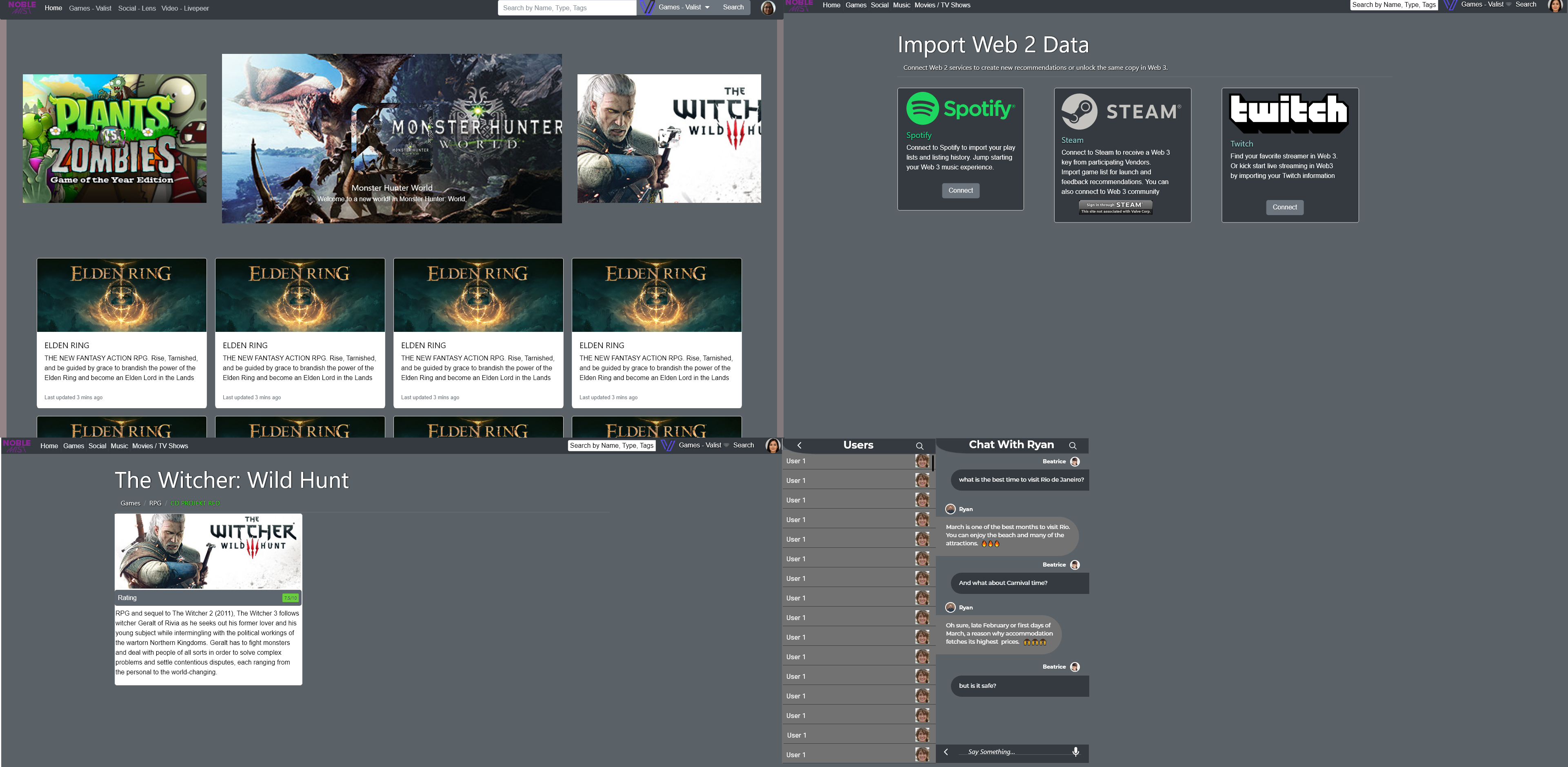The width and height of the screenshot is (1568, 767).
Task: Click Beatrice's avatar above the Rio de Janeiro message
Action: [x=1075, y=461]
